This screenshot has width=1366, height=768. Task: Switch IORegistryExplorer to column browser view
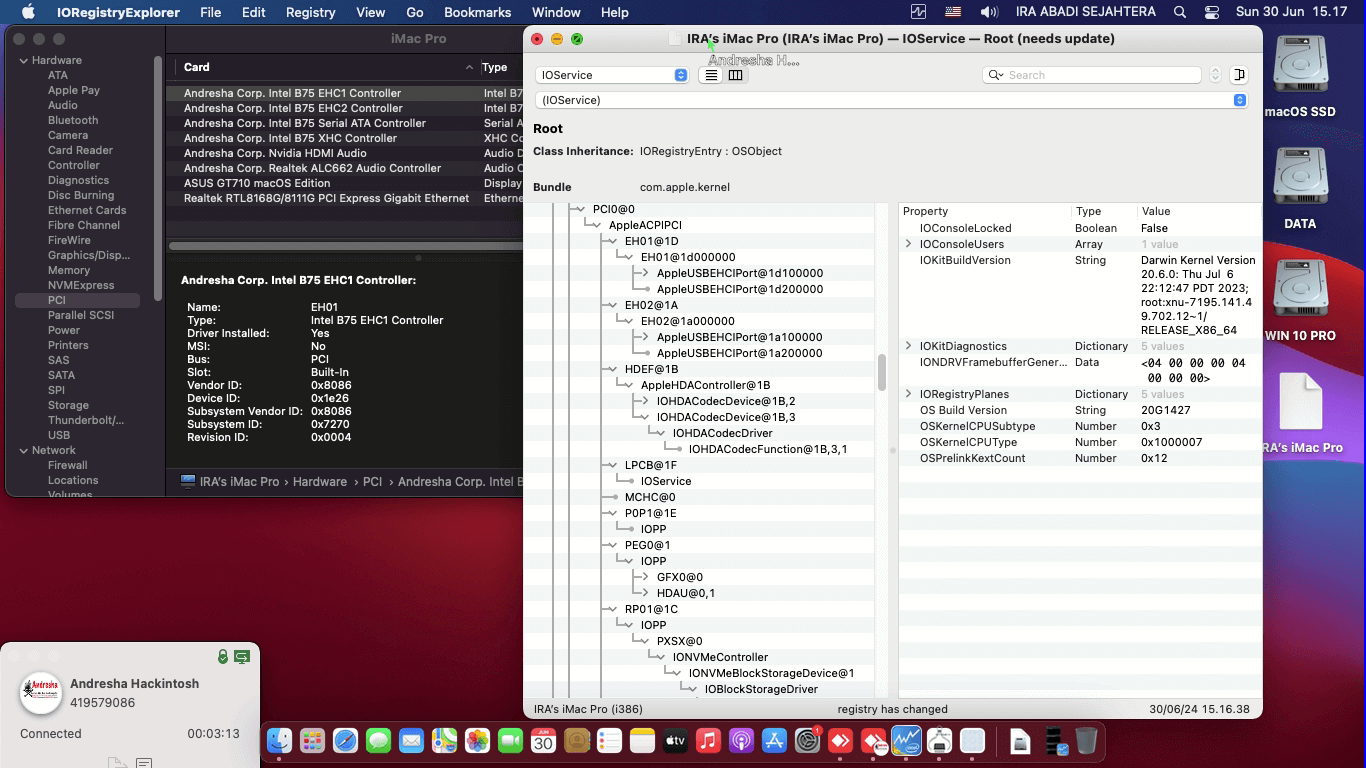coord(735,75)
